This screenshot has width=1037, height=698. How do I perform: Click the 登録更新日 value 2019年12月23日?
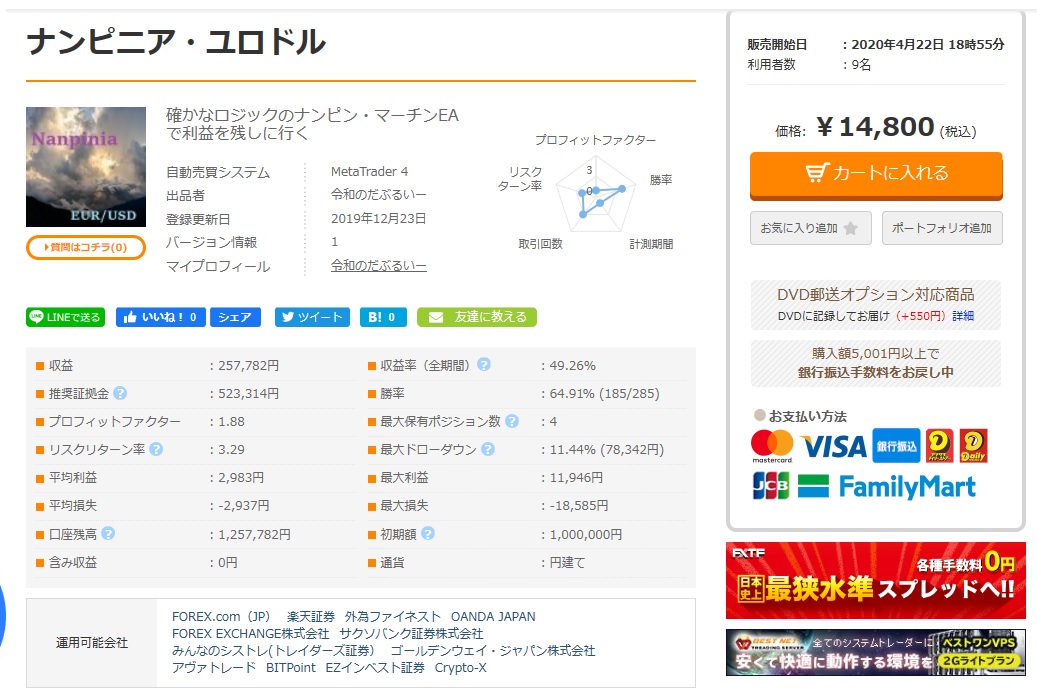click(x=378, y=218)
